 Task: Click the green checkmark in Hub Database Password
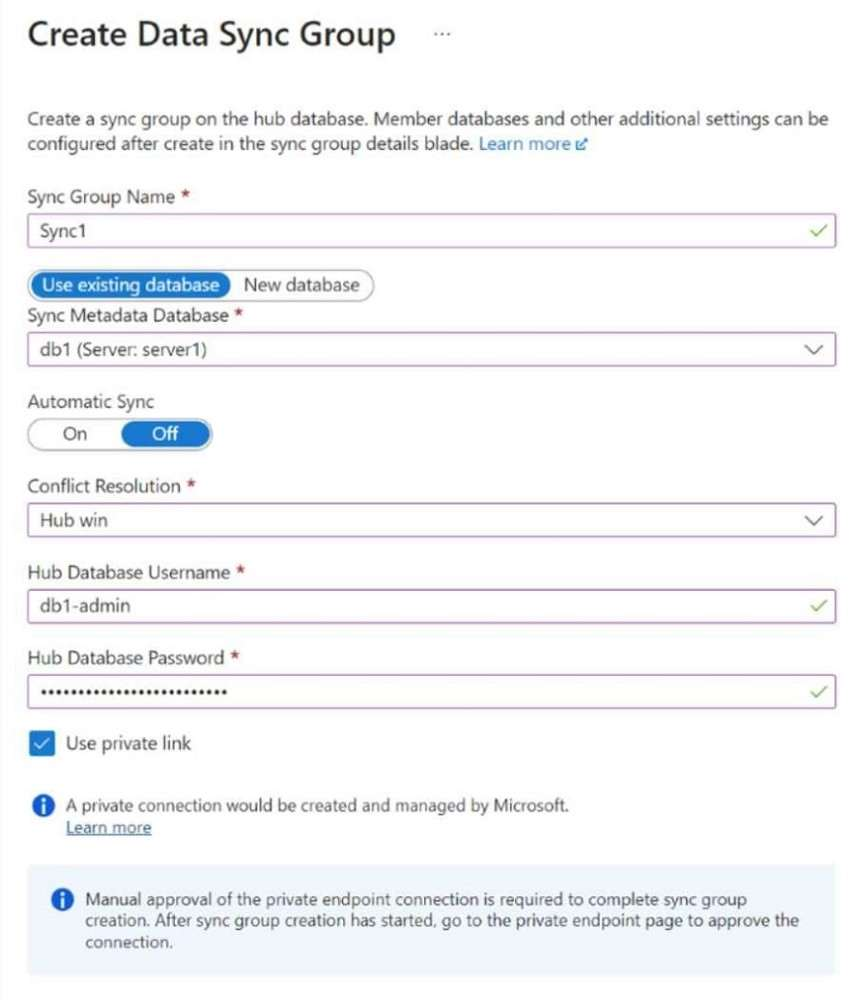click(819, 691)
